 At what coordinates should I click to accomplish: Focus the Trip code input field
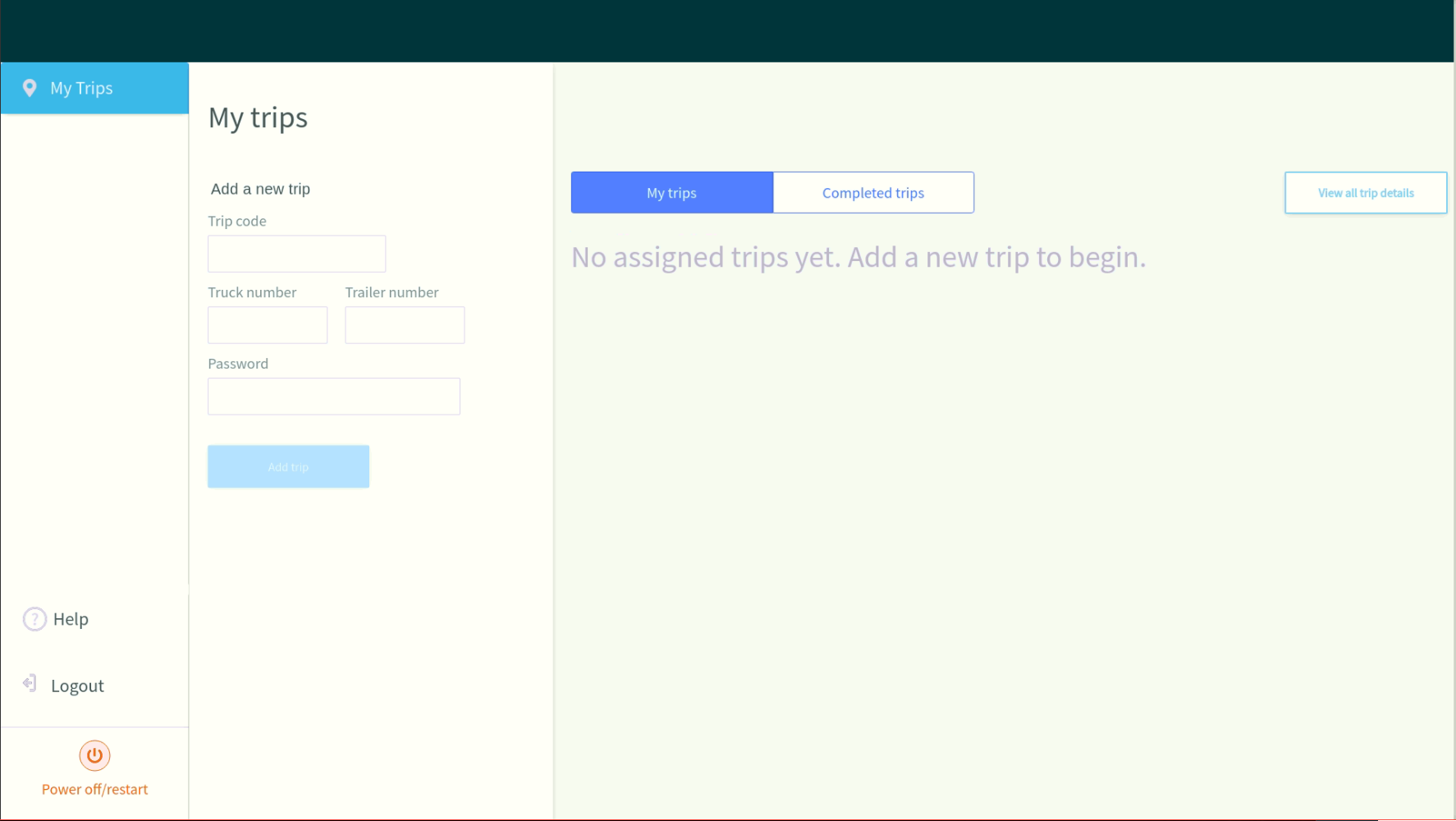tap(296, 254)
